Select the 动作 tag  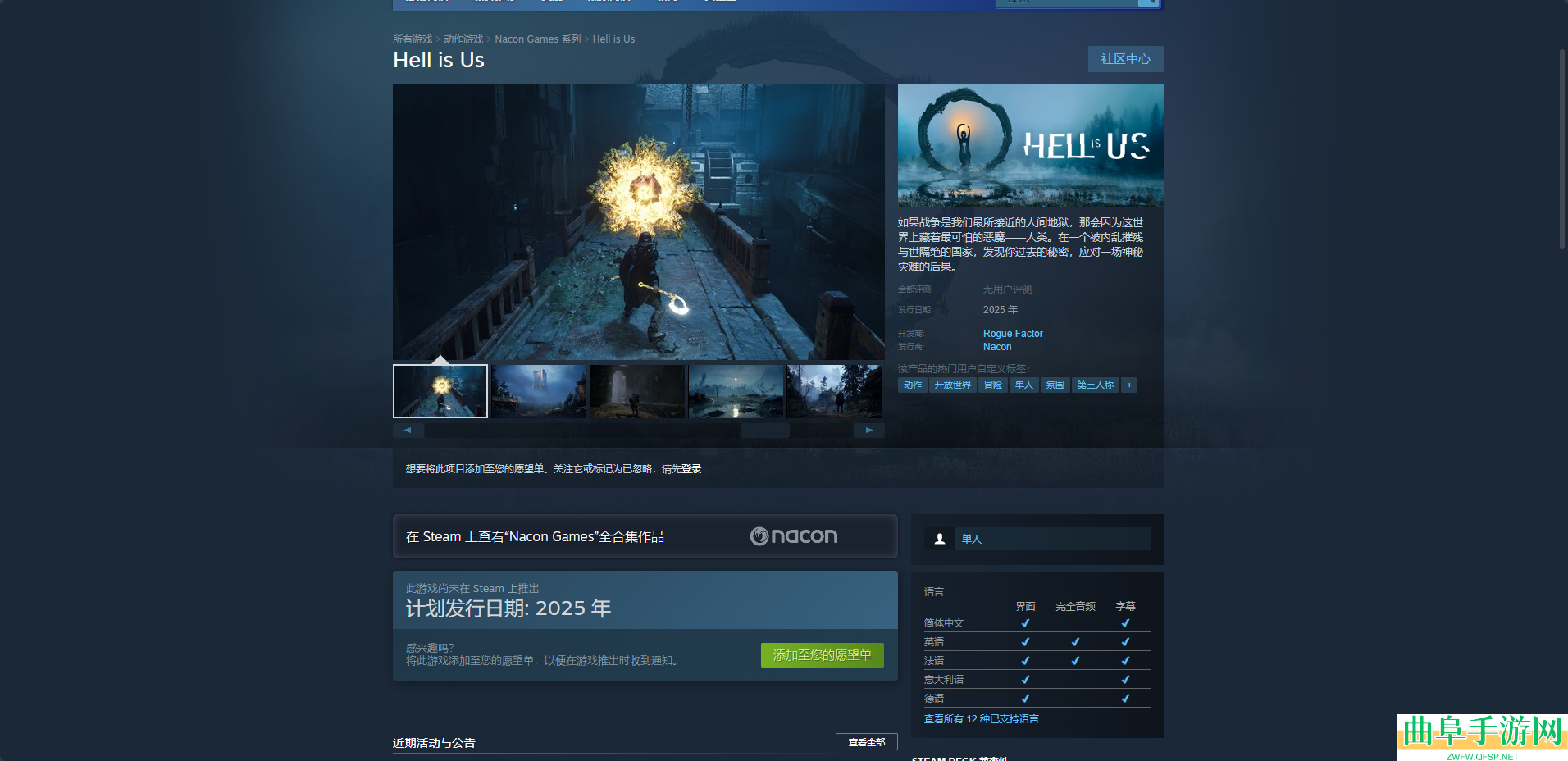913,385
